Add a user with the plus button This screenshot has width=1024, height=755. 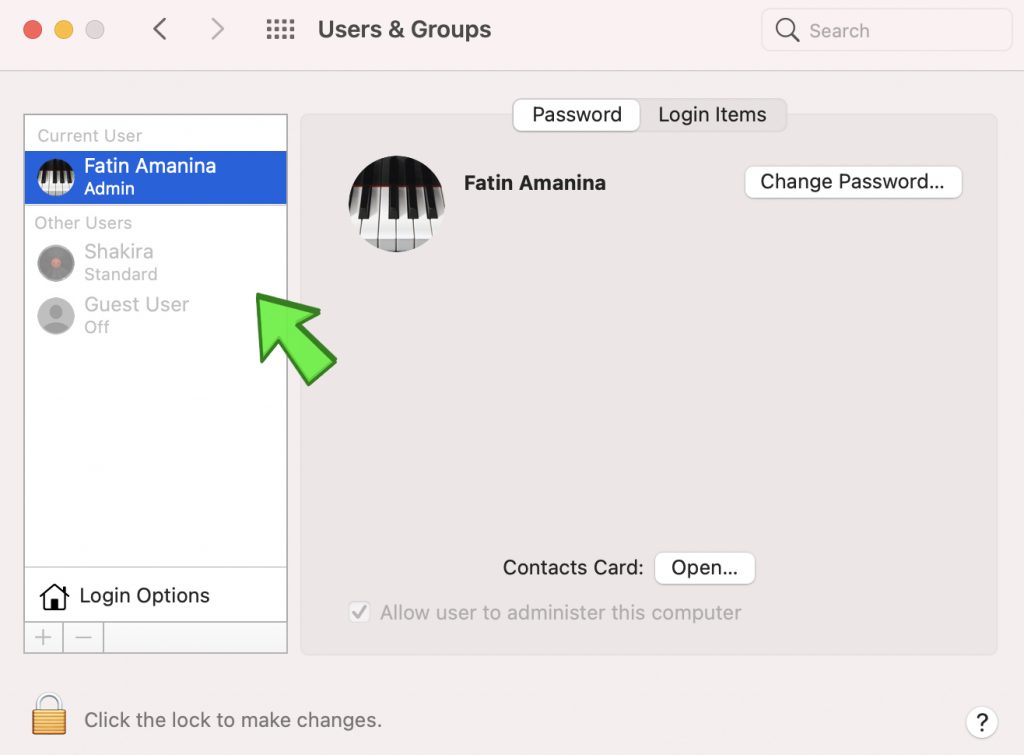44,637
